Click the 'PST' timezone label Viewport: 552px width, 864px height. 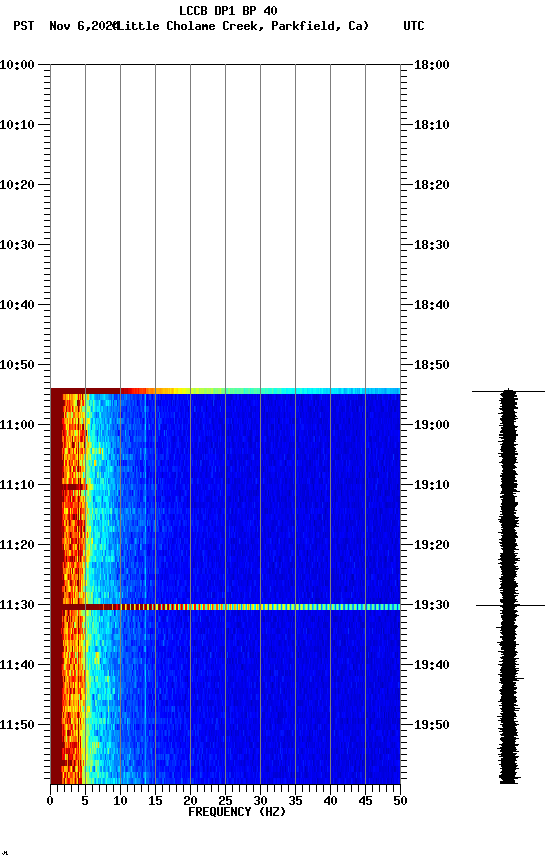[24, 26]
